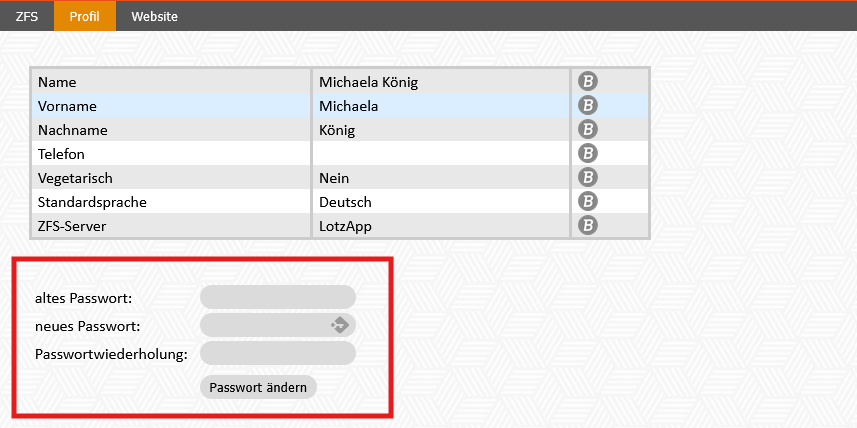
Task: Click the B edit icon for Standardsprache row
Action: (x=588, y=202)
